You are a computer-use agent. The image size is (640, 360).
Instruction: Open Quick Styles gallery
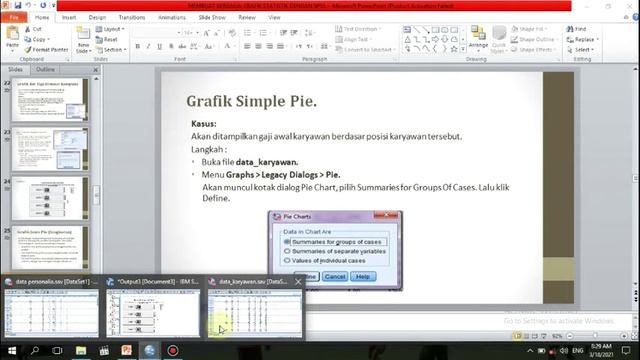click(498, 39)
